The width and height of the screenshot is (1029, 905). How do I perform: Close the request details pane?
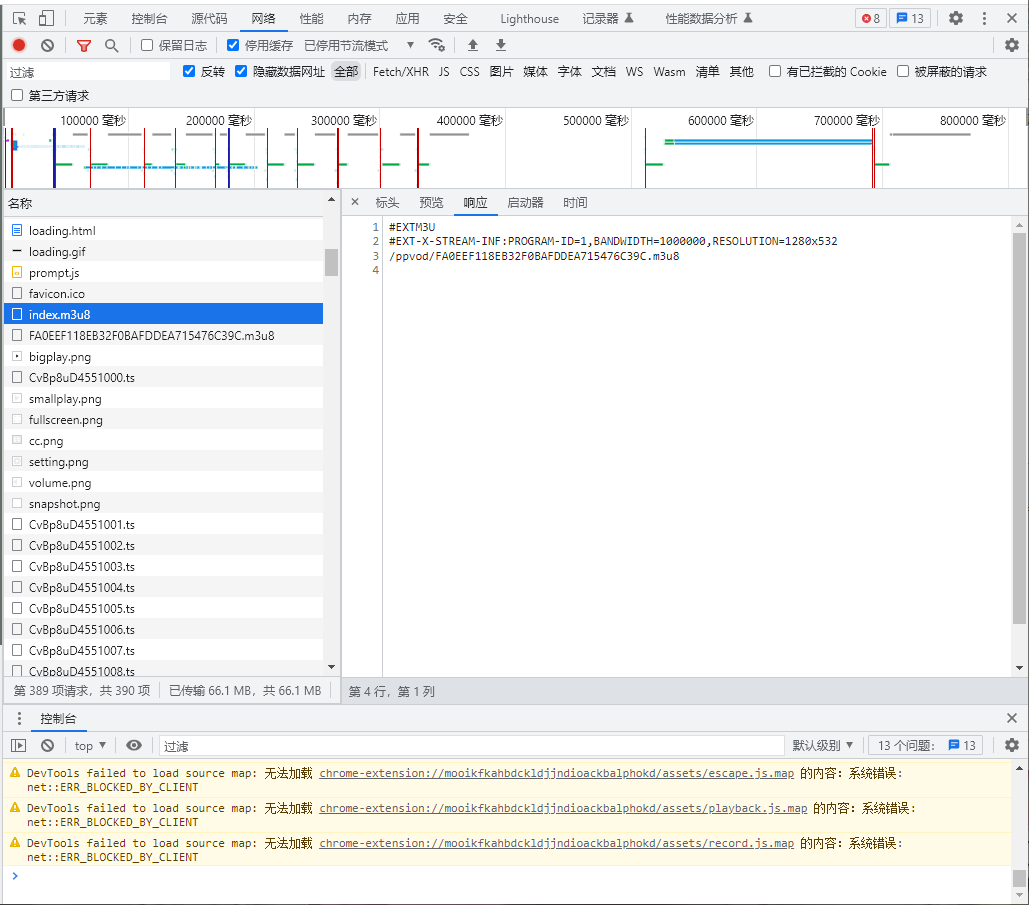coord(355,202)
